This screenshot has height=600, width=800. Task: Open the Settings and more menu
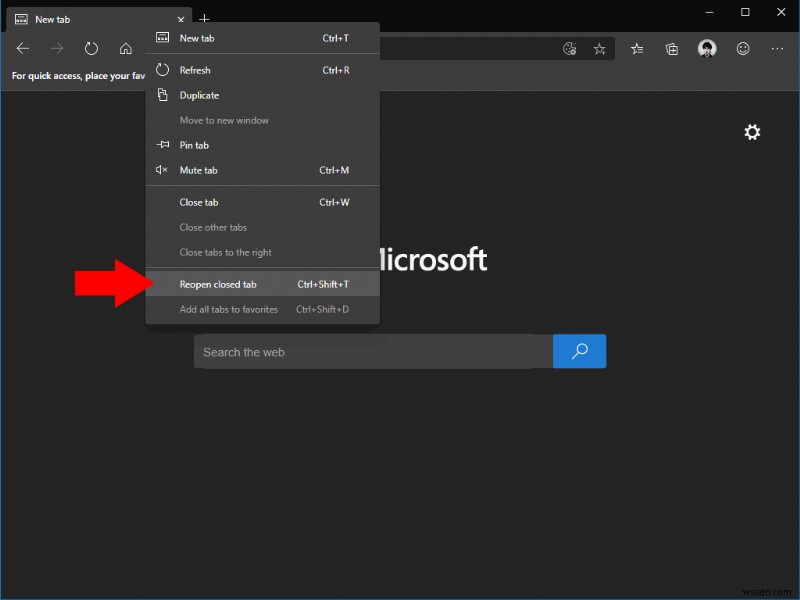point(777,48)
